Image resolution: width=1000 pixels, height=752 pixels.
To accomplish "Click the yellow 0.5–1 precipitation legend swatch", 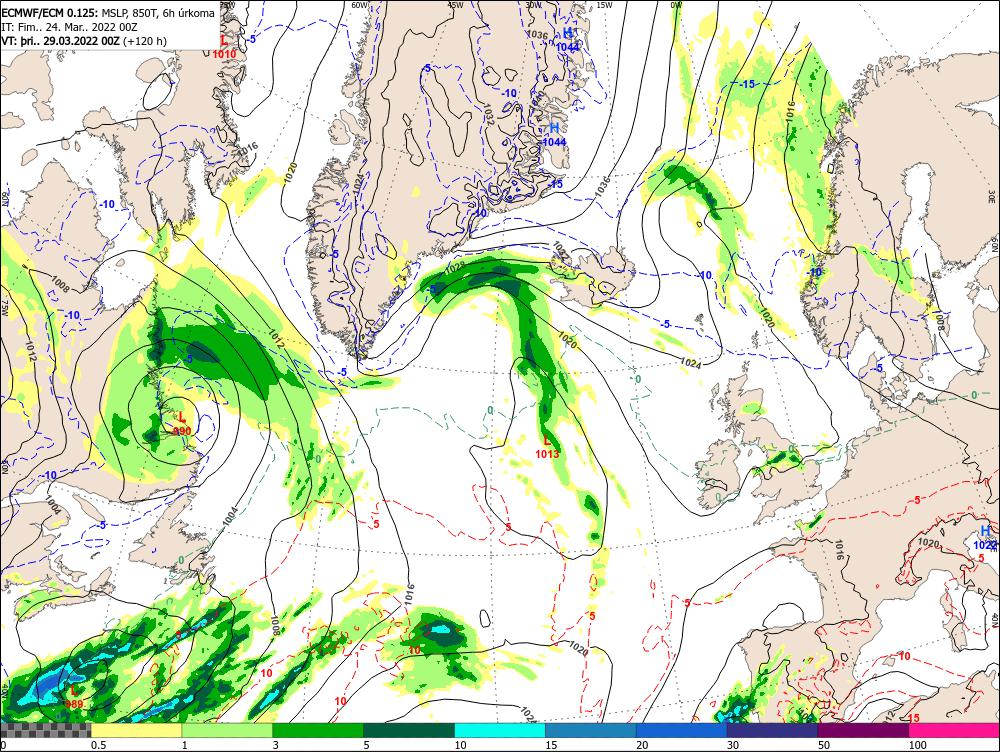I will coord(136,730).
